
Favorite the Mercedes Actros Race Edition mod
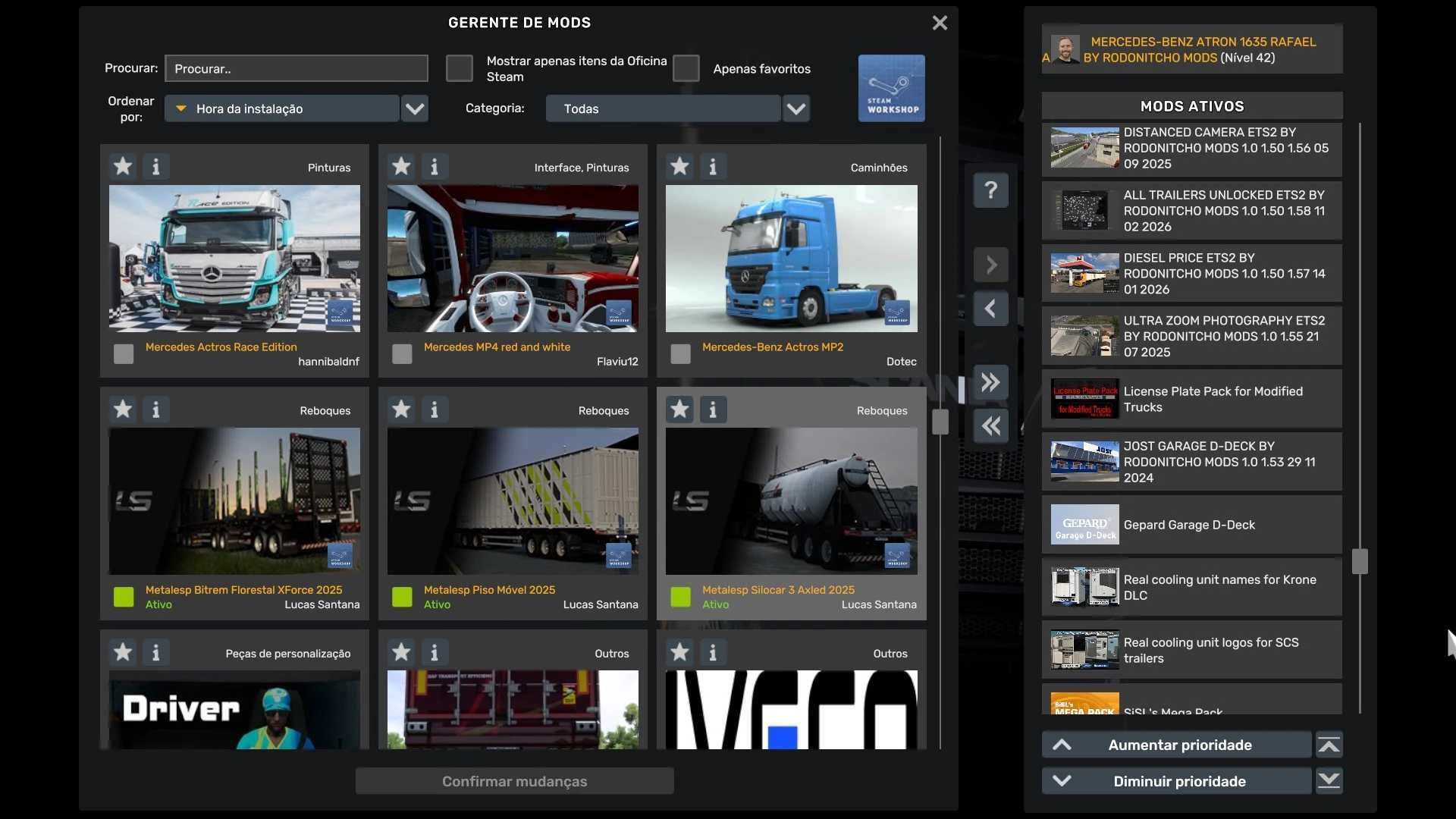tap(123, 166)
